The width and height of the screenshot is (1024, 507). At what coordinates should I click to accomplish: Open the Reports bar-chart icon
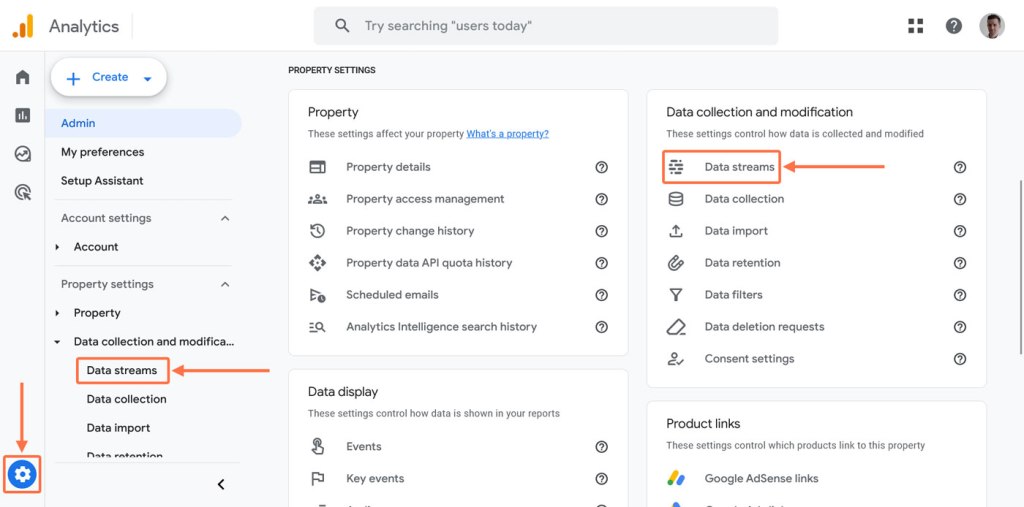22,116
